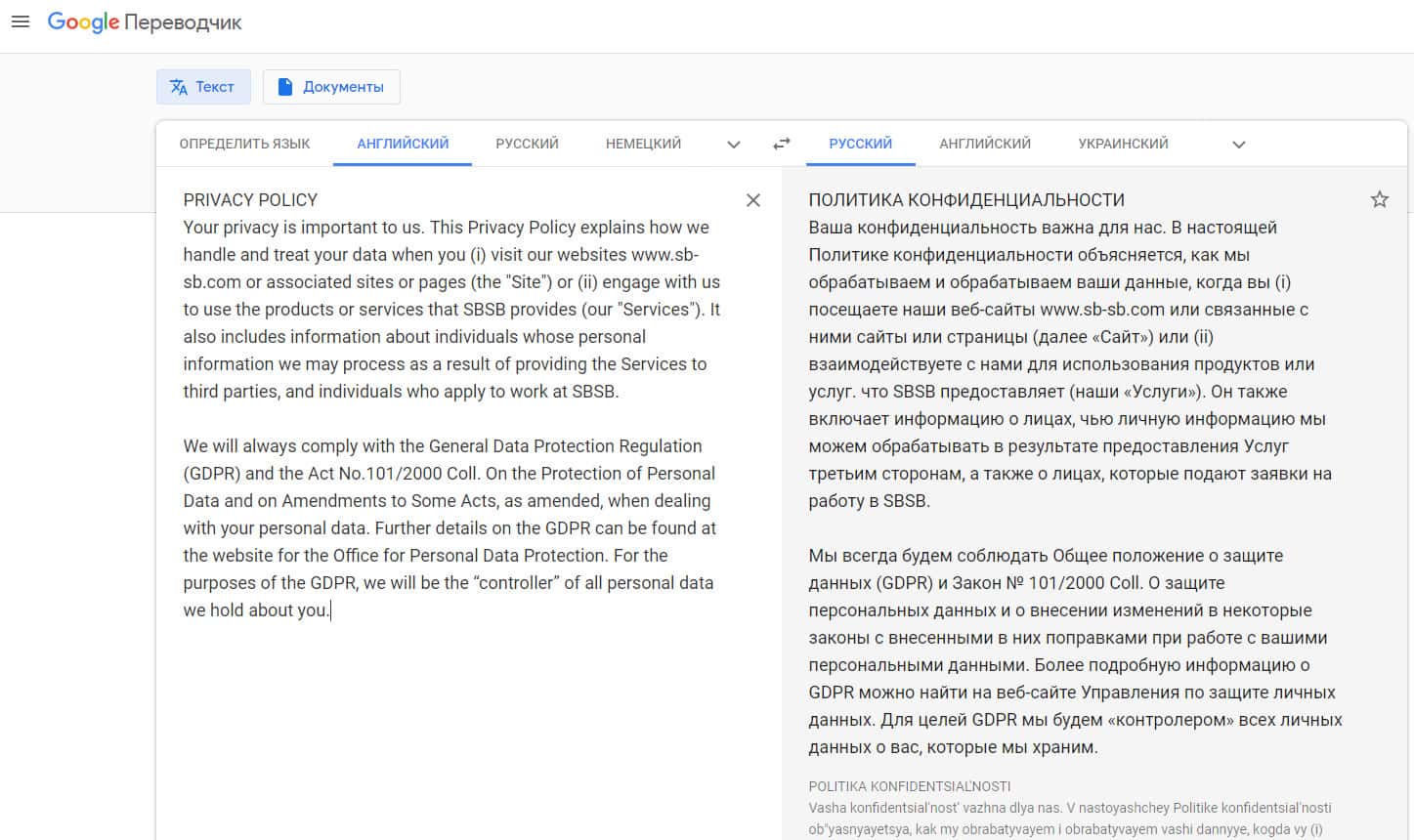The width and height of the screenshot is (1414, 840).
Task: Select Английский as source language
Action: 403,144
